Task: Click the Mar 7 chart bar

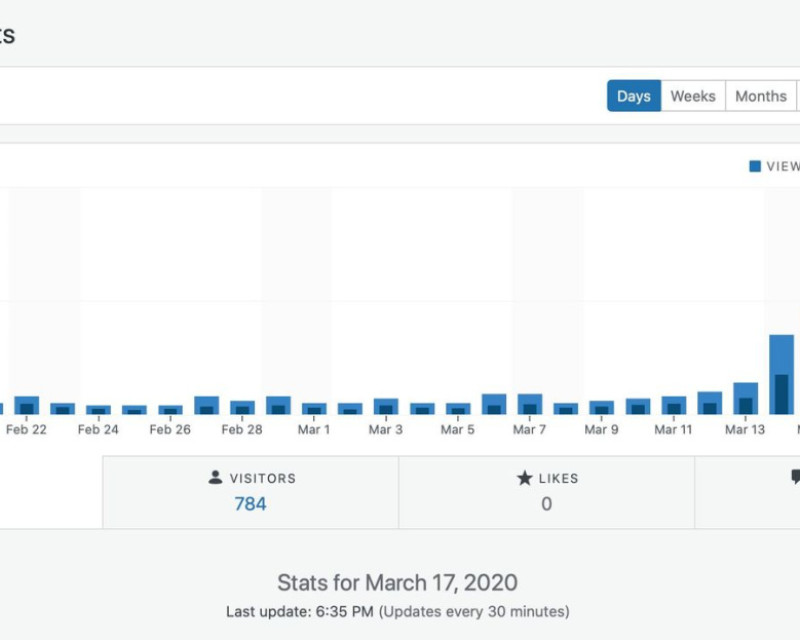Action: [x=529, y=404]
